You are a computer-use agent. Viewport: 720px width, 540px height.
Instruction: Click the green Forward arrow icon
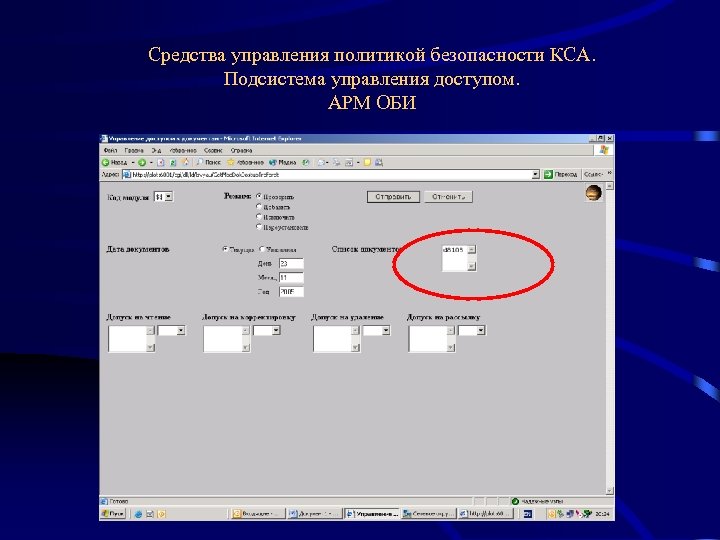(x=142, y=162)
